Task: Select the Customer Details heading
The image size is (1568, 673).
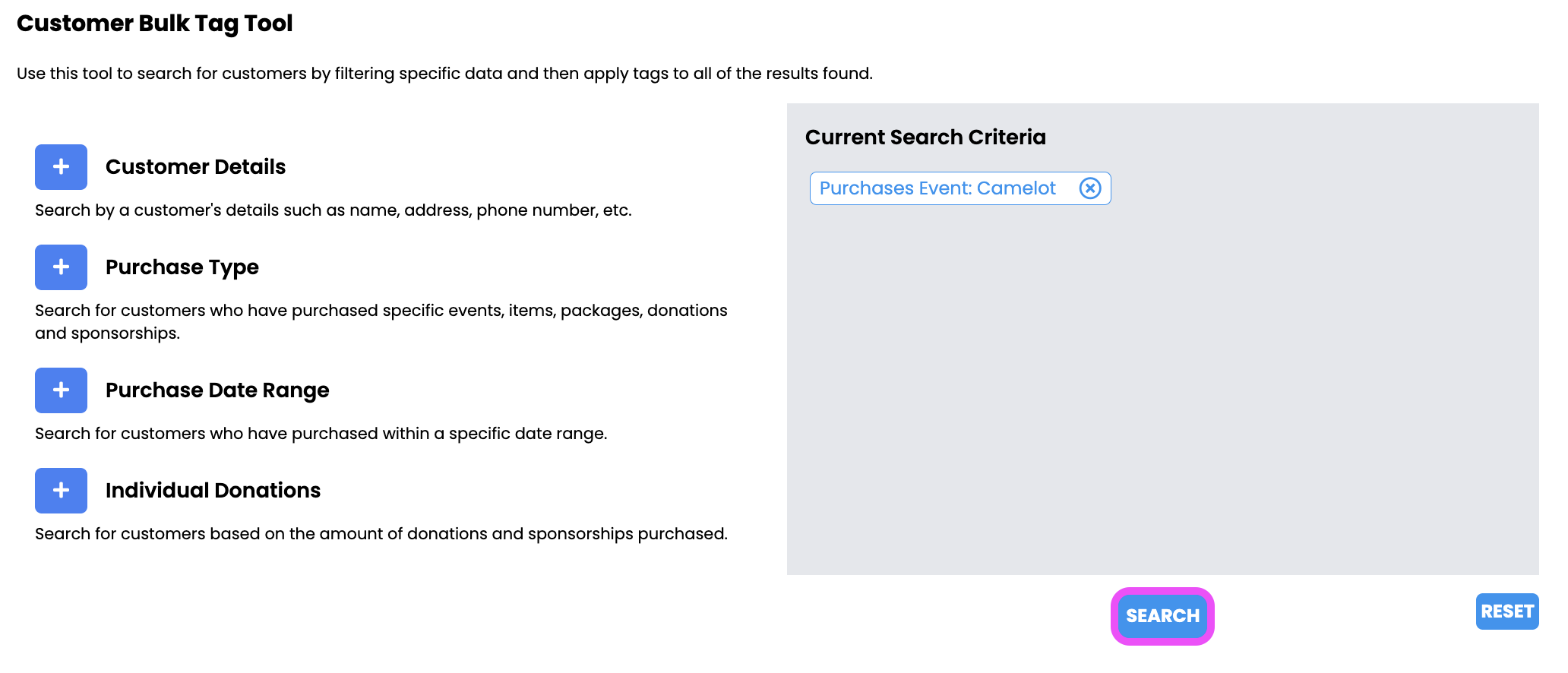Action: point(195,167)
